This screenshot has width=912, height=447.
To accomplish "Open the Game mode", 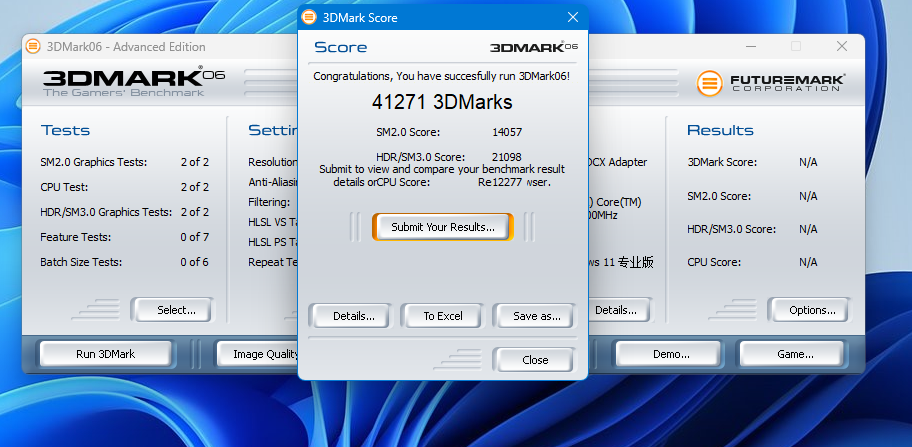I will click(795, 354).
